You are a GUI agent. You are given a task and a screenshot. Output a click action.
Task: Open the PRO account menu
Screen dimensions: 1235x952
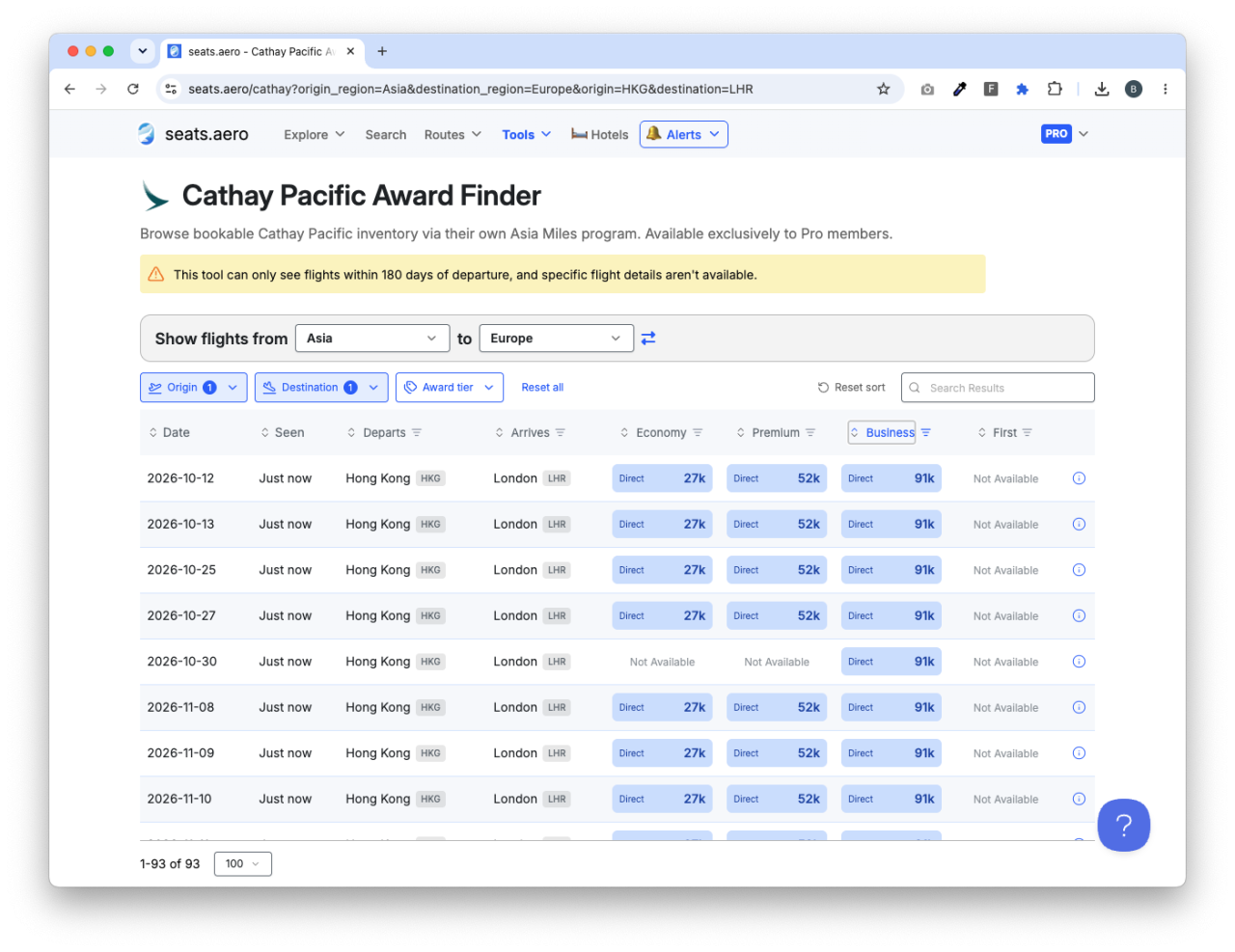click(1064, 134)
